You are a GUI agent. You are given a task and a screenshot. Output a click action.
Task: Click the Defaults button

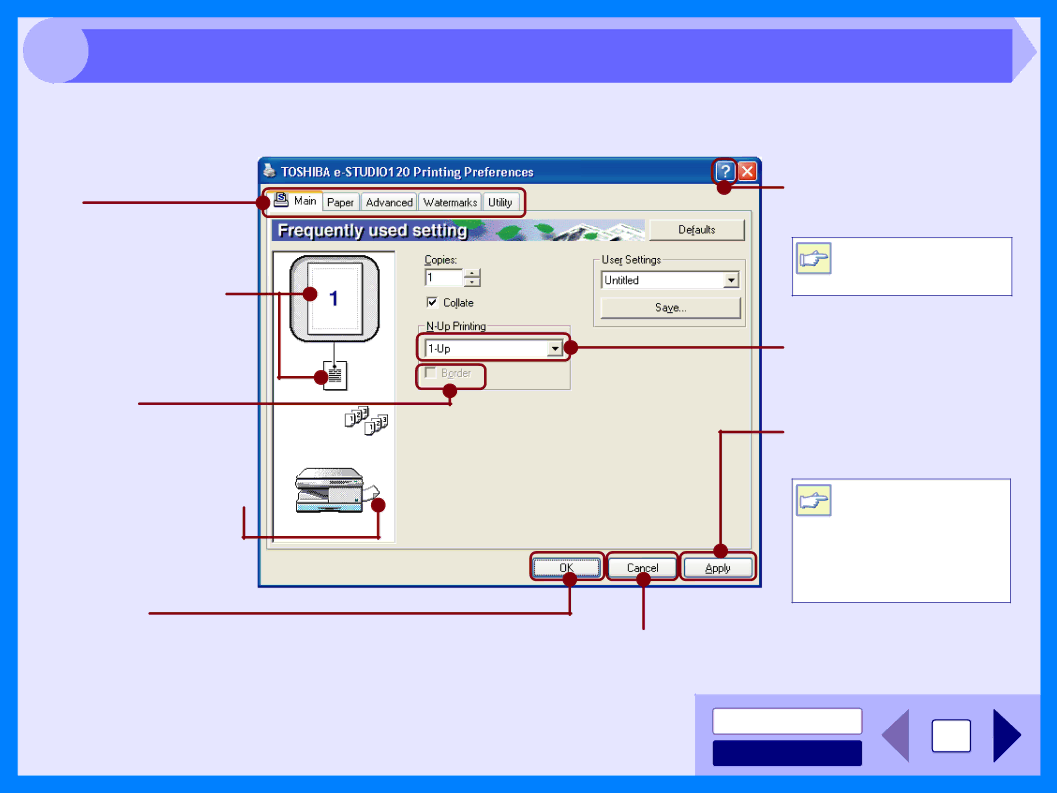point(696,230)
